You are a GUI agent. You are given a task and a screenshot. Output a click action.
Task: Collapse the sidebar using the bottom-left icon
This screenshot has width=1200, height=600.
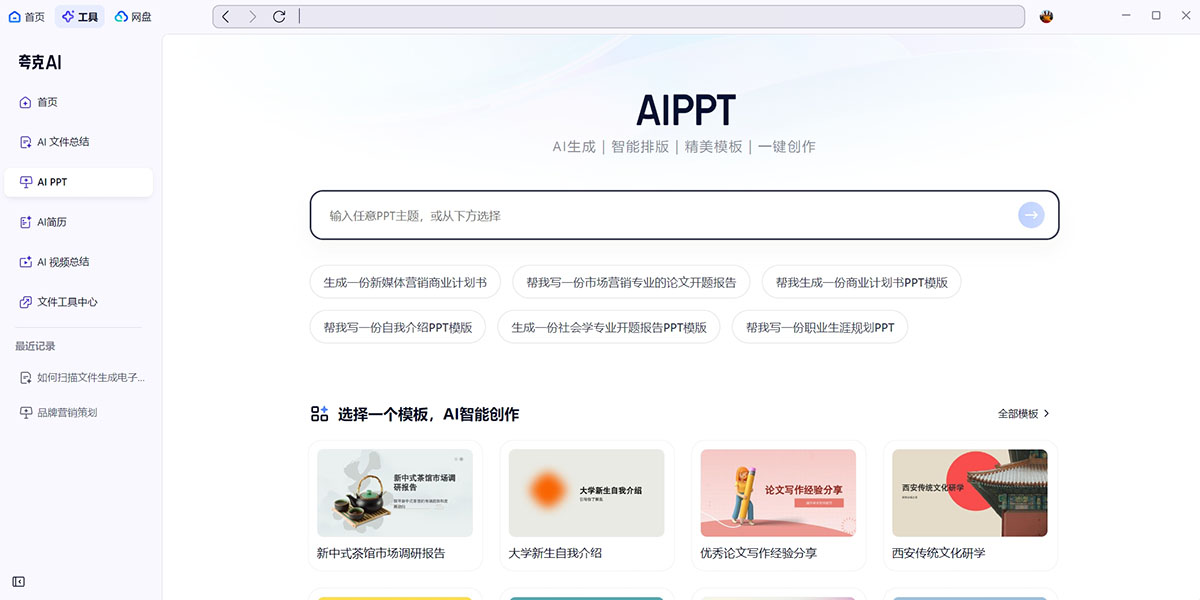(19, 582)
